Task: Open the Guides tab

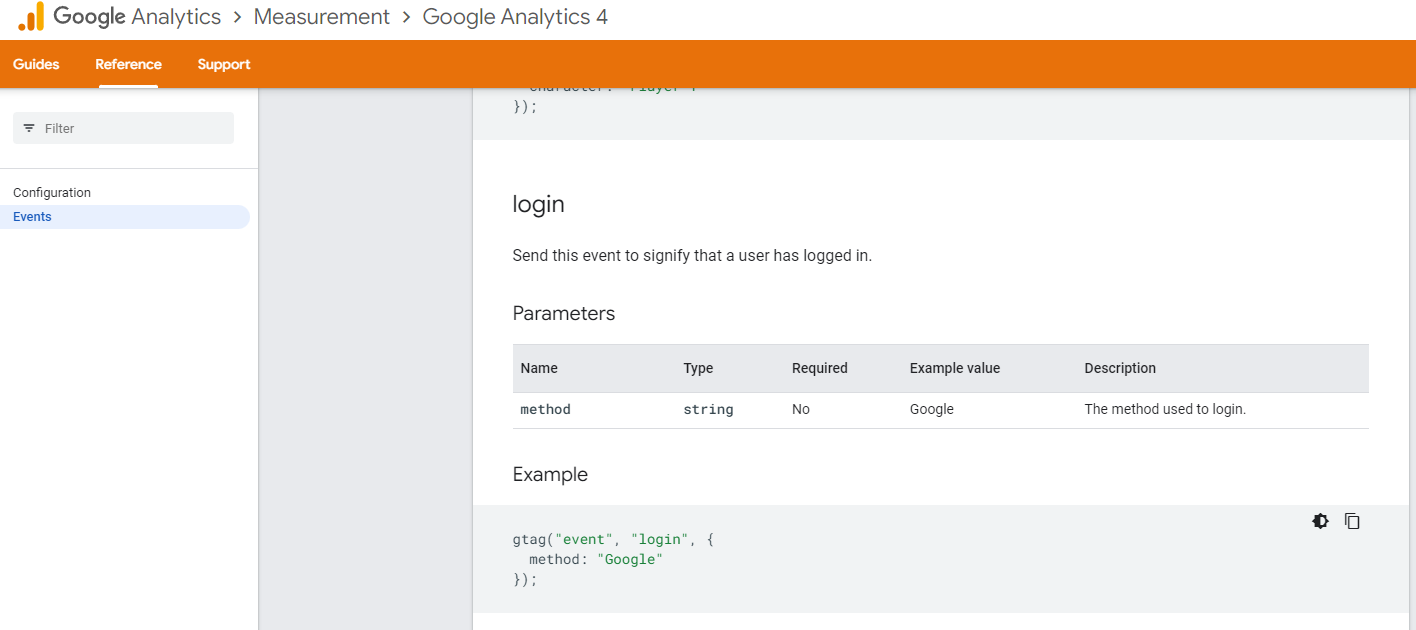Action: pyautogui.click(x=36, y=64)
